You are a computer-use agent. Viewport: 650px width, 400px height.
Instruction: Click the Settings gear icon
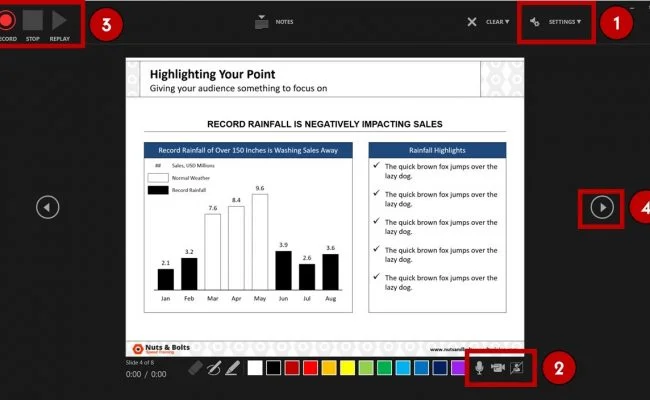coord(535,22)
